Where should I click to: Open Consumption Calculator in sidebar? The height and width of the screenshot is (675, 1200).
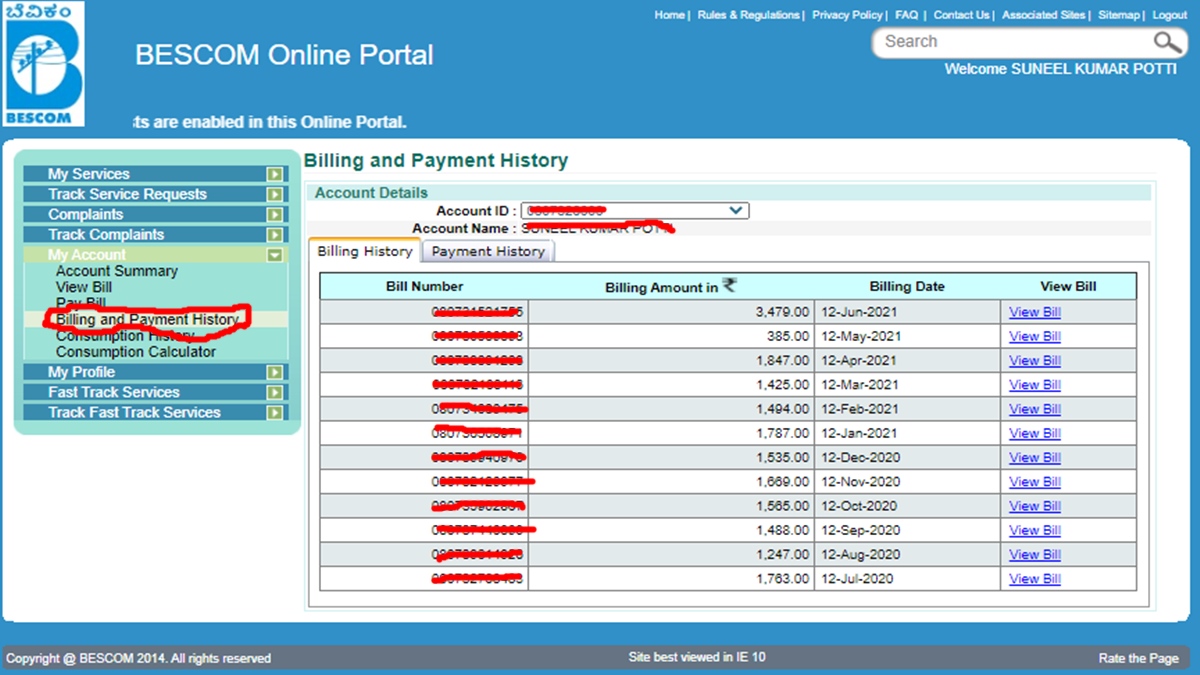click(136, 352)
